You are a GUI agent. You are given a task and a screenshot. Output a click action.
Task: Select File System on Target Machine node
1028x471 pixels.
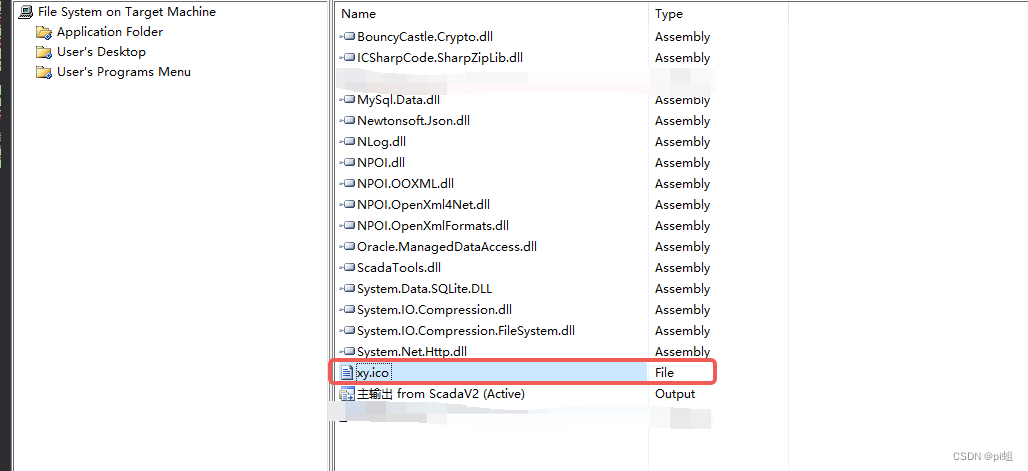tap(127, 12)
